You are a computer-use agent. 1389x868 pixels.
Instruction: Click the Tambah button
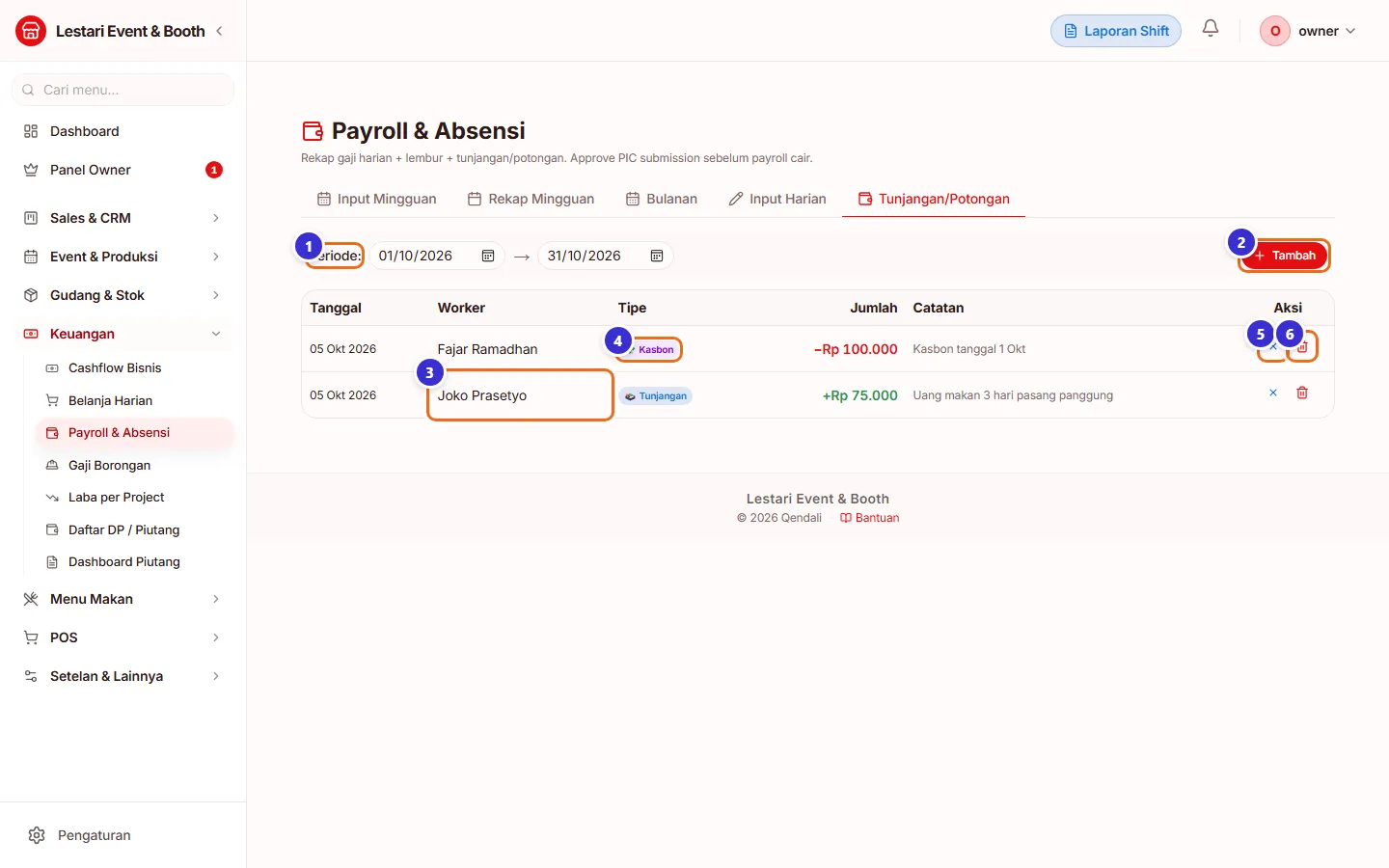click(1285, 256)
